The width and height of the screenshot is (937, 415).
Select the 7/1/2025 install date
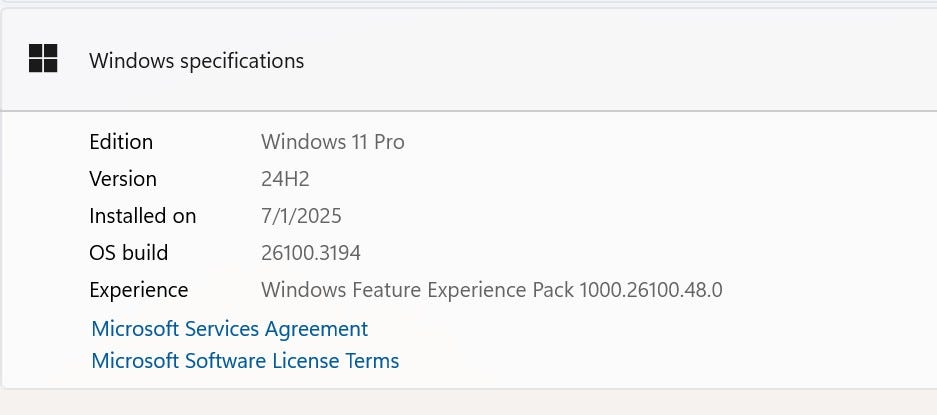click(301, 216)
